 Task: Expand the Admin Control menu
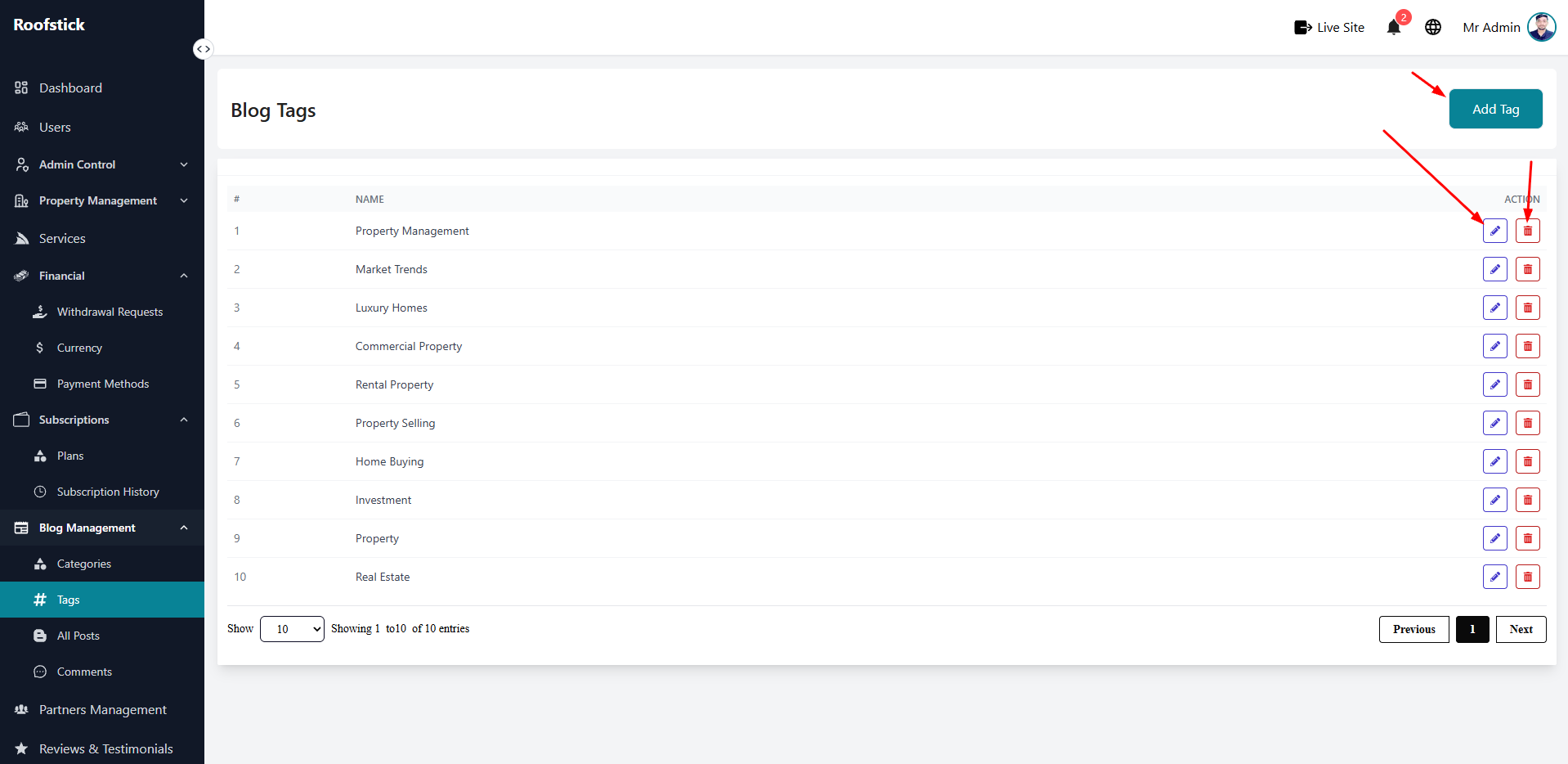click(x=102, y=164)
